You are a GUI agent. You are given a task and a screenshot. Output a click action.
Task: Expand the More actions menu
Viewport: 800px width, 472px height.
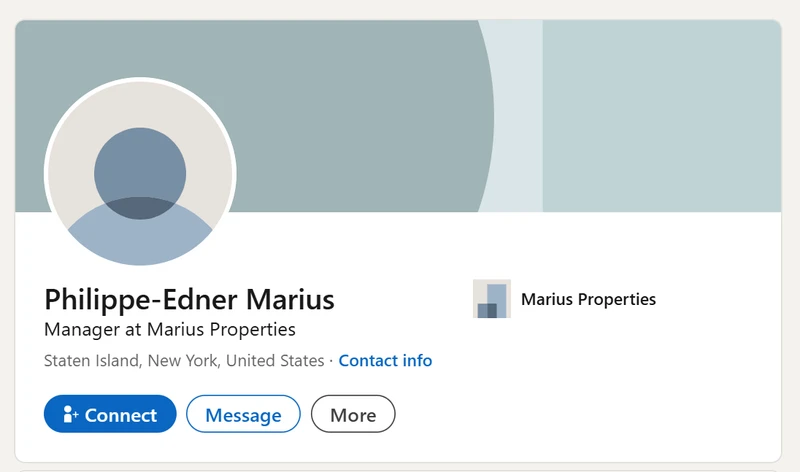[x=353, y=414]
